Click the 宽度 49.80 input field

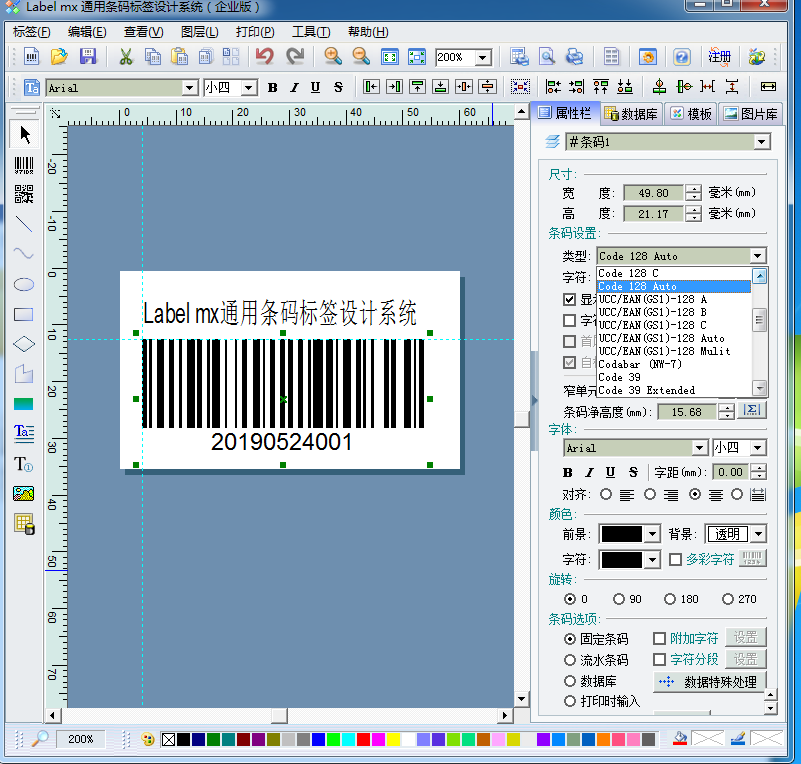[x=653, y=193]
